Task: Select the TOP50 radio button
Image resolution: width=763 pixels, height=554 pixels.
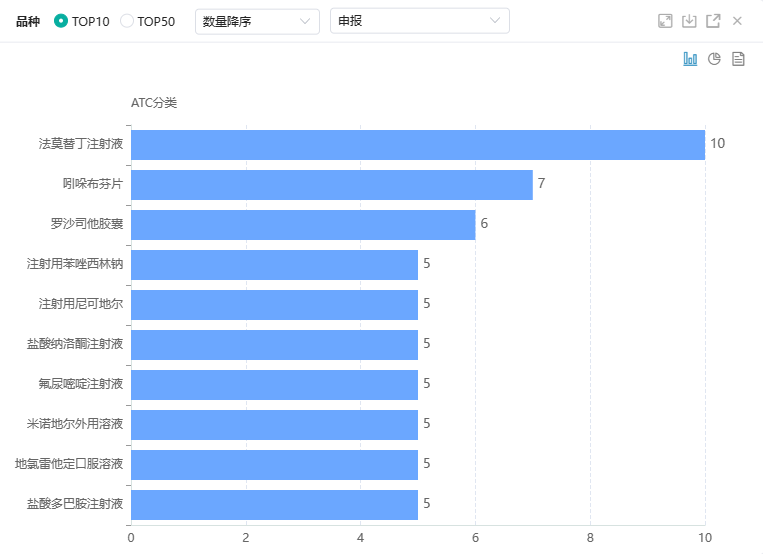Action: point(127,21)
